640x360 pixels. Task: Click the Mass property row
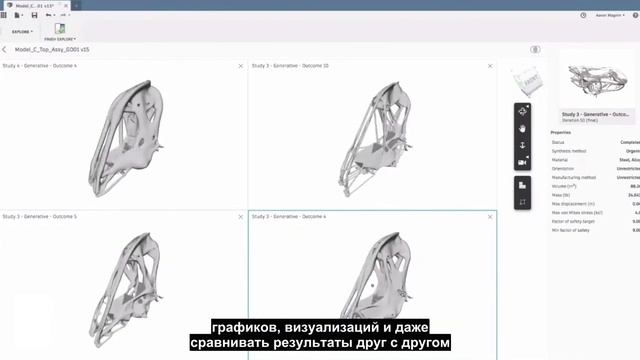(595, 195)
